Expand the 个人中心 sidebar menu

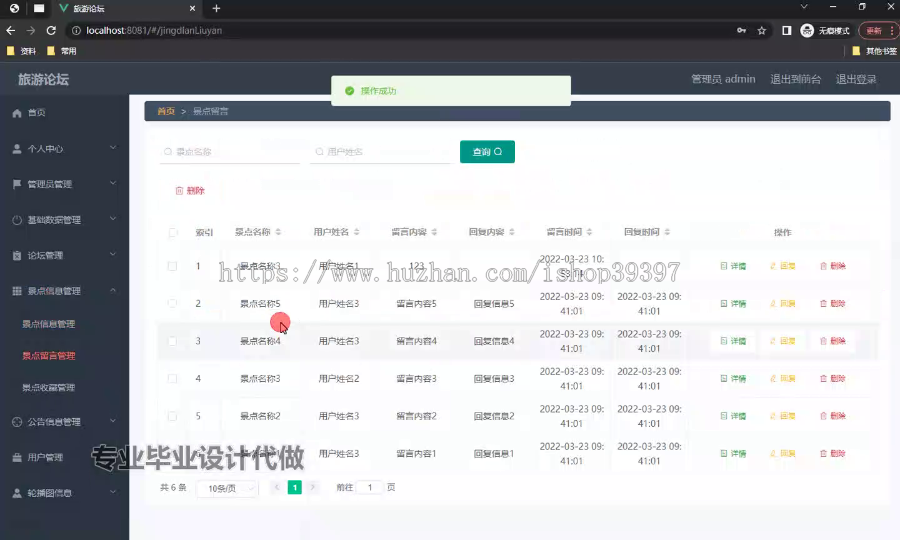pyautogui.click(x=64, y=149)
